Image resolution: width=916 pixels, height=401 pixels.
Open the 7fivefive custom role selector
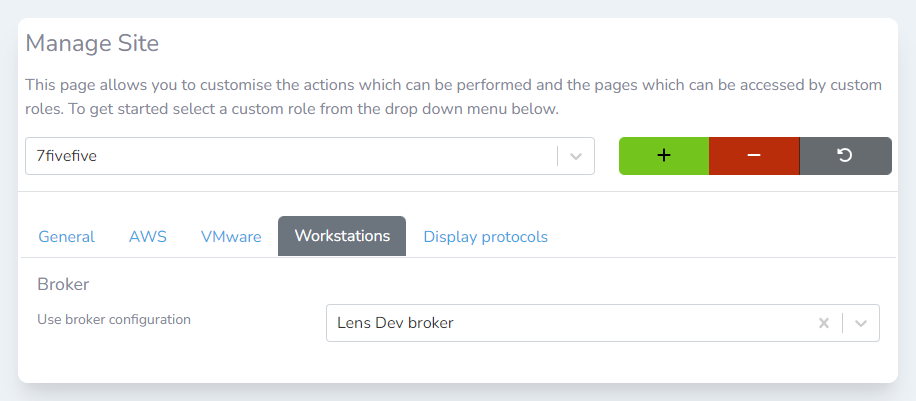pos(290,156)
